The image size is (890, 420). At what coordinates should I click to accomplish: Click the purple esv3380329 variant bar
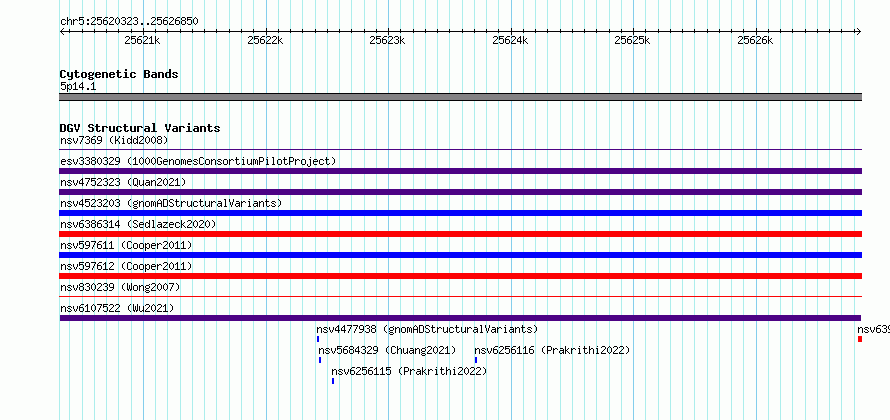pyautogui.click(x=461, y=171)
